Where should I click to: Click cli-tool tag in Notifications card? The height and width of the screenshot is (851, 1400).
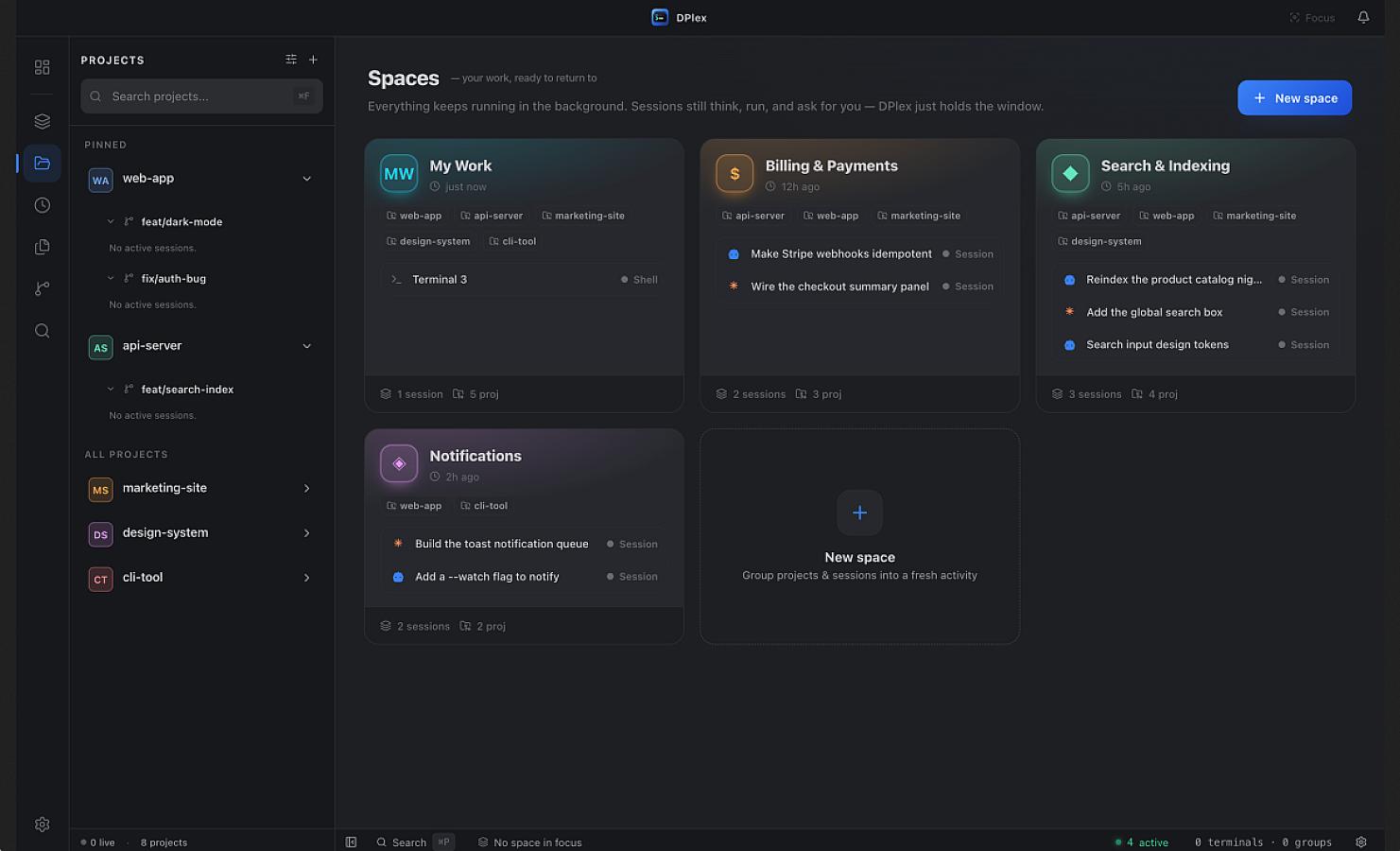(483, 506)
